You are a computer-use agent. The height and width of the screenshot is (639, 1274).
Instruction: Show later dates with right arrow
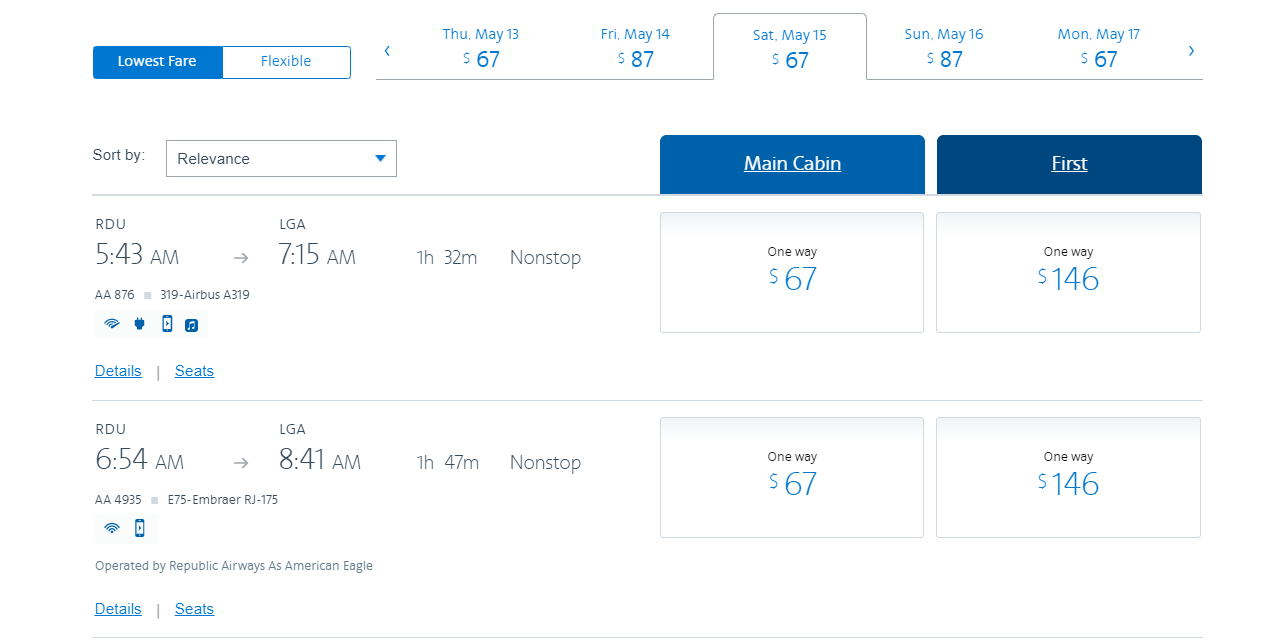(x=1191, y=51)
